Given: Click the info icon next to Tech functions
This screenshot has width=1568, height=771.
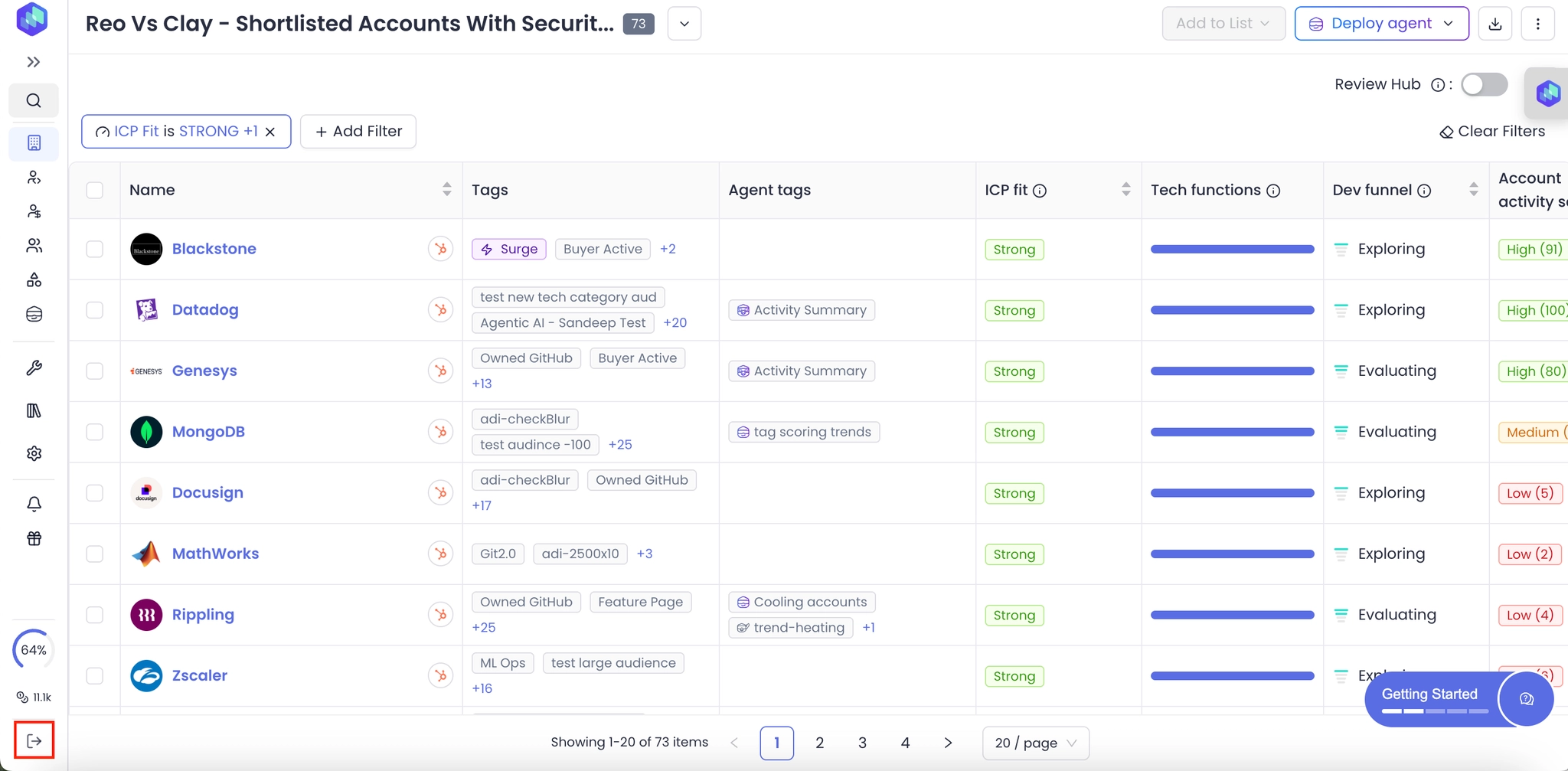Looking at the screenshot, I should coord(1273,191).
